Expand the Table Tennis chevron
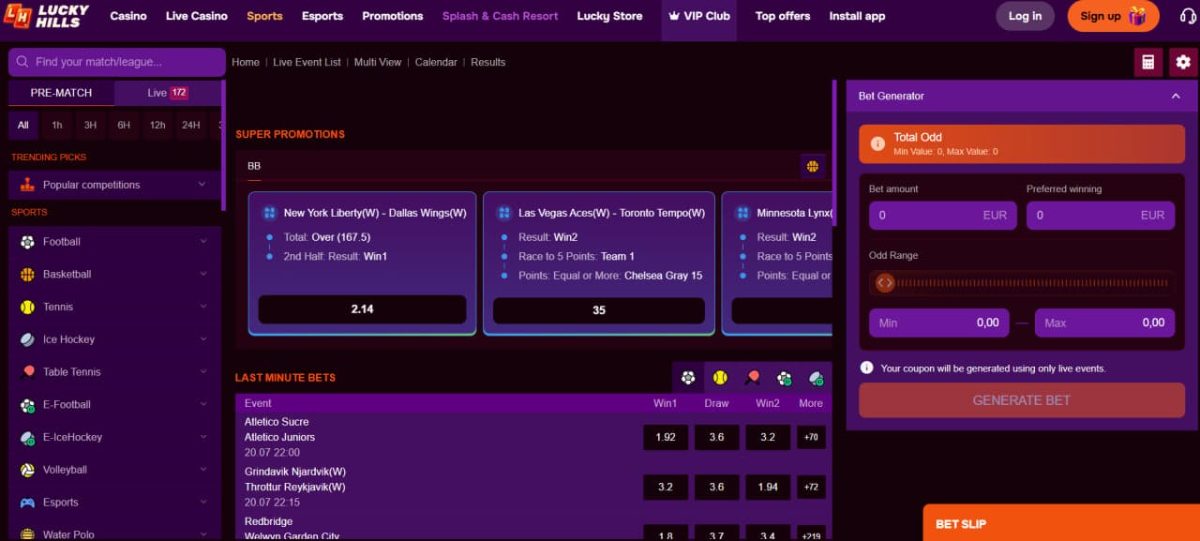1200x541 pixels. tap(202, 372)
